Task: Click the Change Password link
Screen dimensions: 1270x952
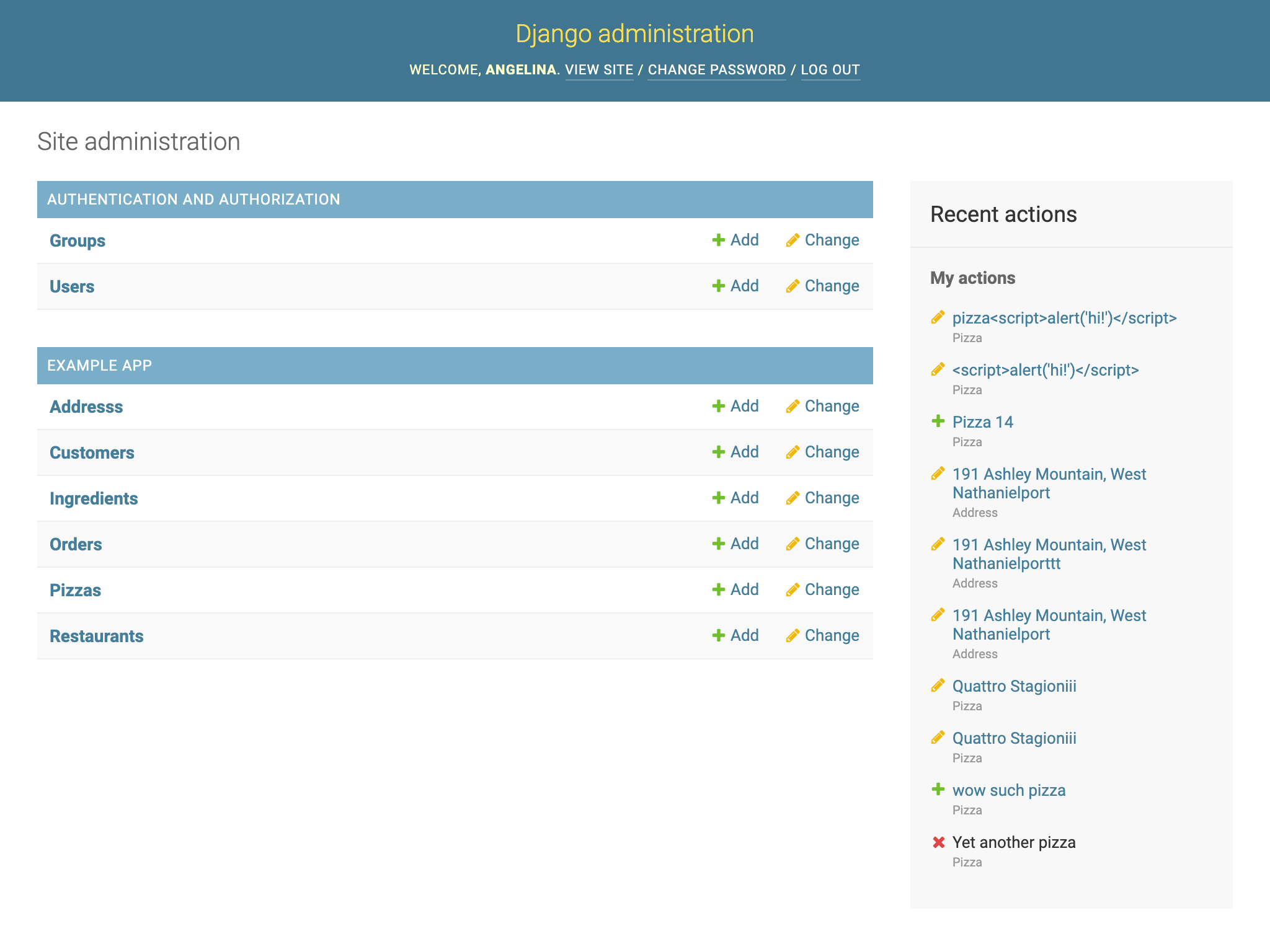Action: [717, 69]
